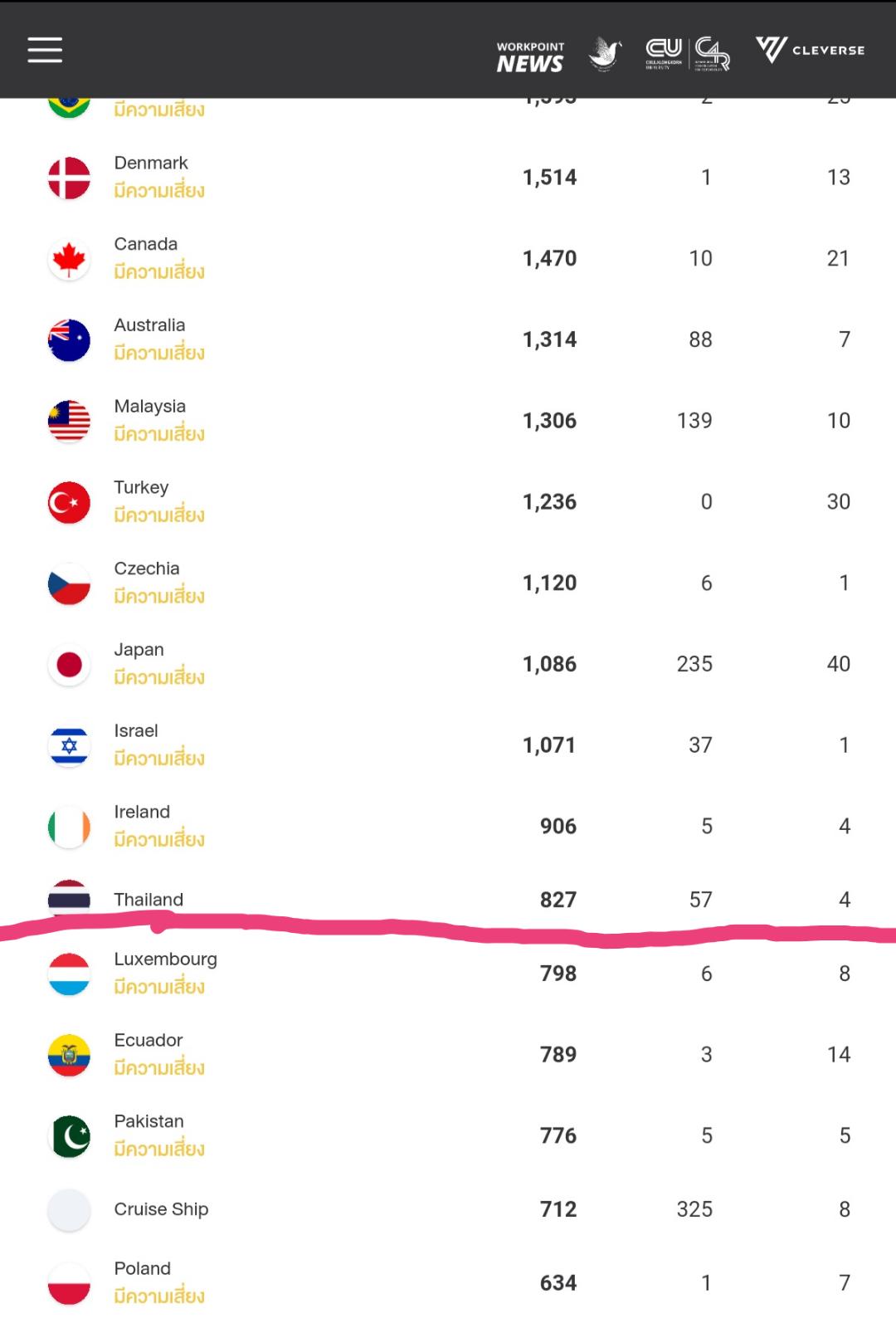Click the Israel flag icon
The image size is (896, 1328).
[69, 745]
